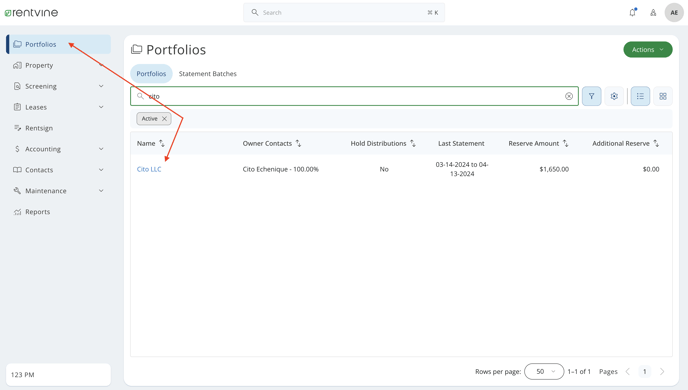Open the user icon next to the bell
Viewport: 688px width, 390px height.
coord(653,13)
